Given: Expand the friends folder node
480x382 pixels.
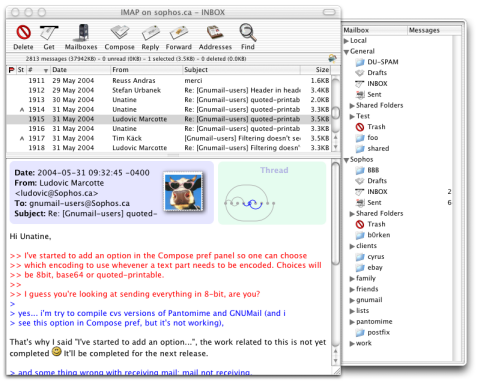Looking at the screenshot, I should (352, 289).
